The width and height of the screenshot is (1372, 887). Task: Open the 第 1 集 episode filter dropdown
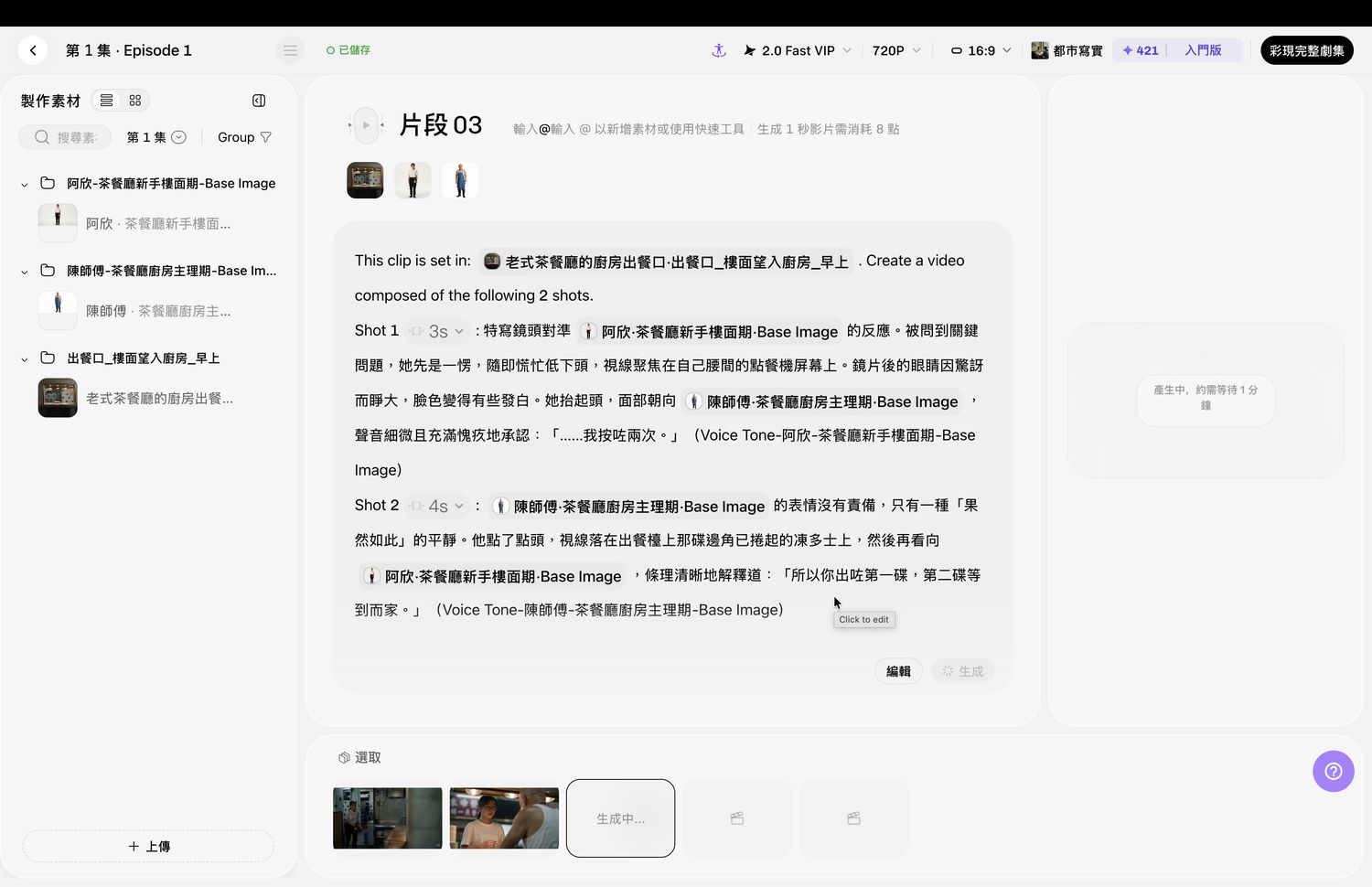156,137
